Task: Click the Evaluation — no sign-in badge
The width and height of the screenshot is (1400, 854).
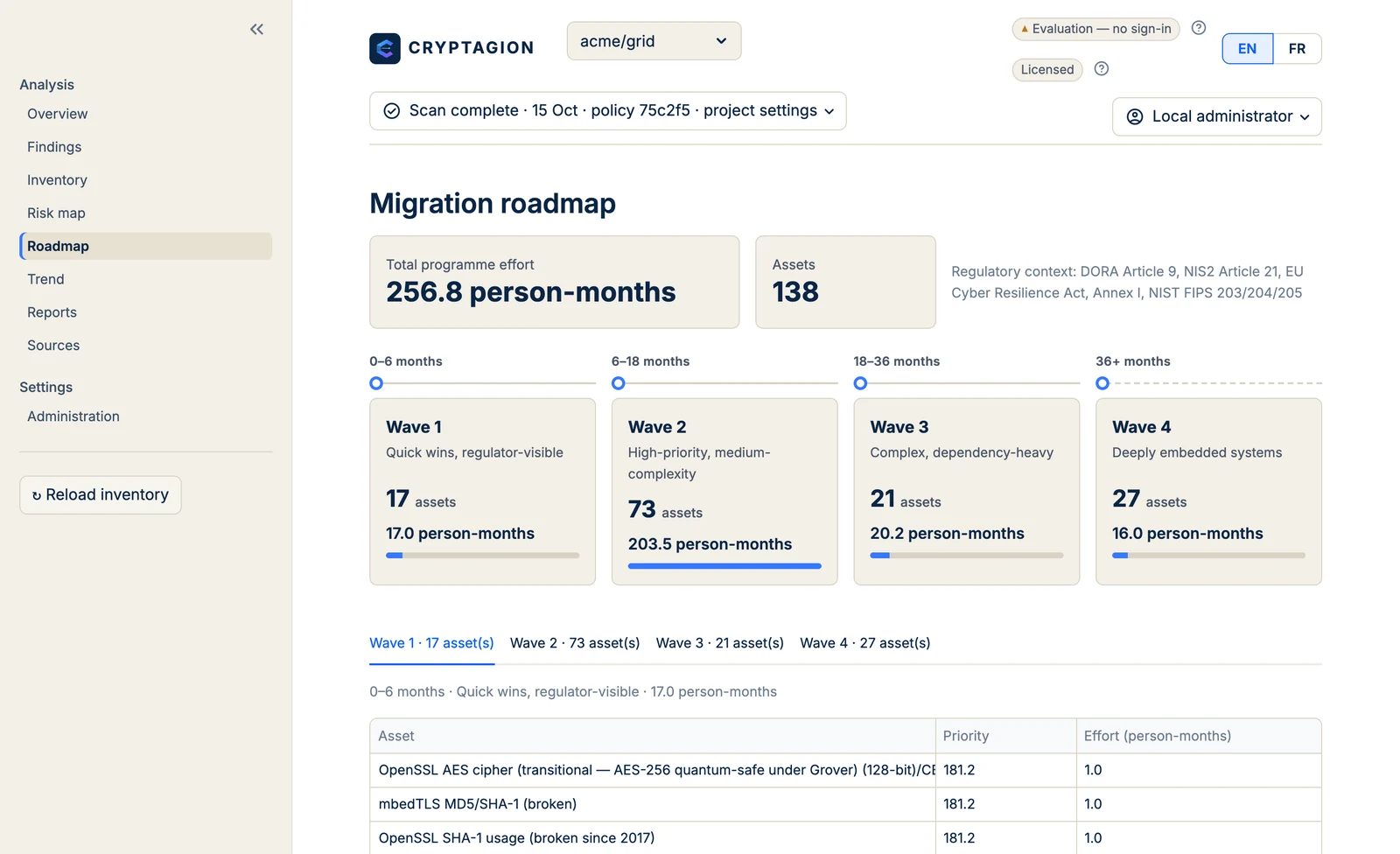Action: click(x=1096, y=29)
